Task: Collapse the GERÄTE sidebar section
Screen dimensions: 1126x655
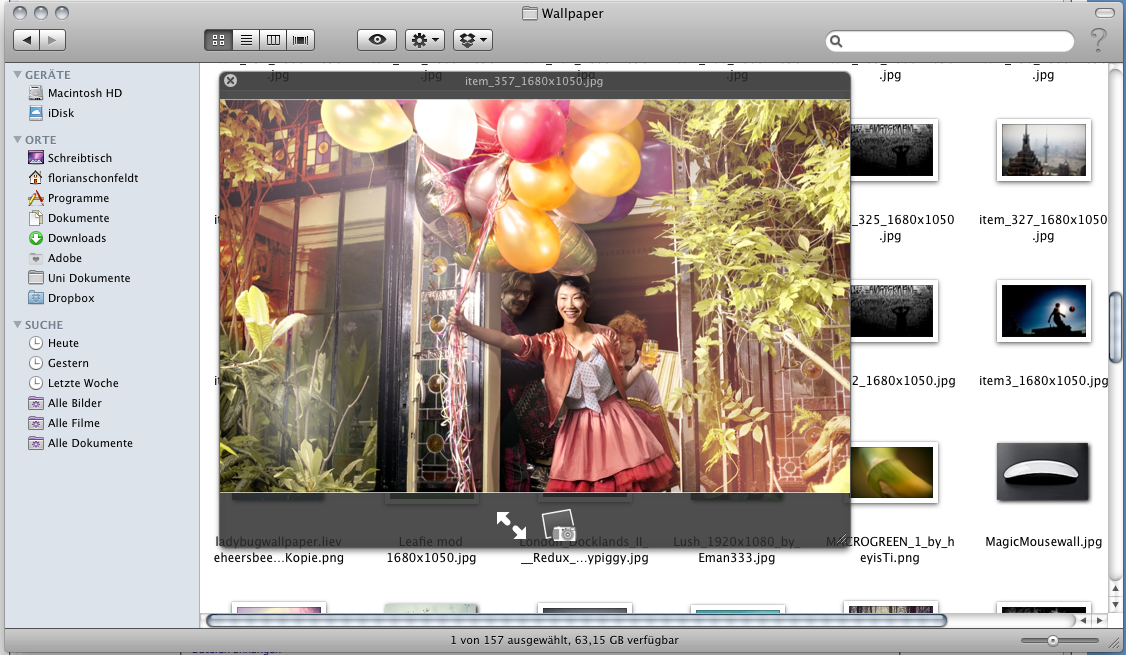Action: (17, 75)
